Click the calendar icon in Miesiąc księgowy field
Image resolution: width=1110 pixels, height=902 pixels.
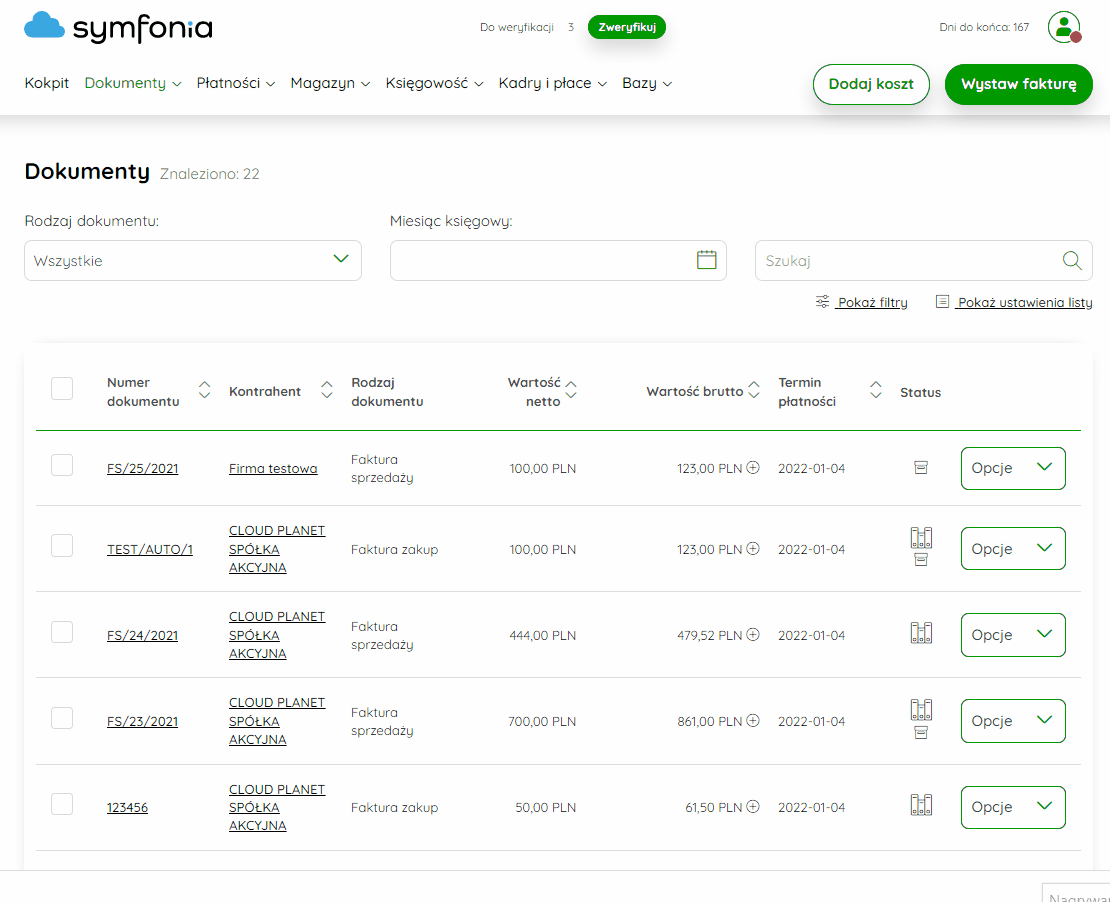coord(706,260)
